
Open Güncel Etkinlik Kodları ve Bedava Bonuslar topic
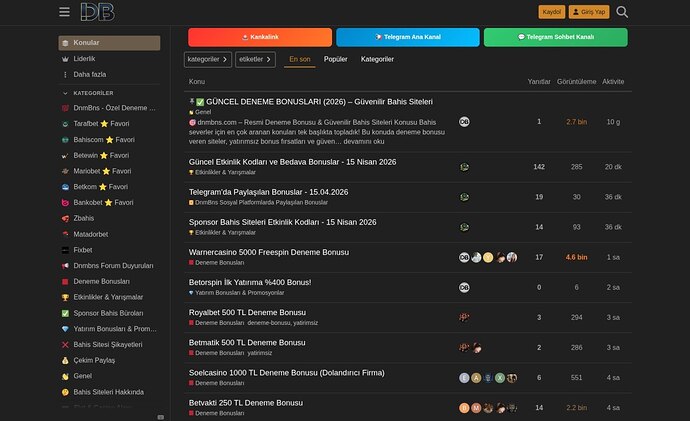(292, 162)
